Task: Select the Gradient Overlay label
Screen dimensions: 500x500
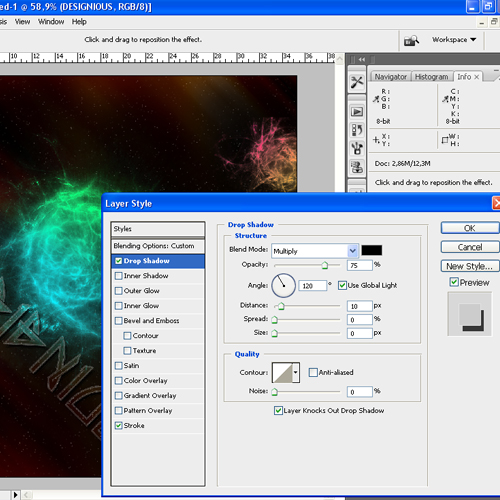Action: pos(150,396)
